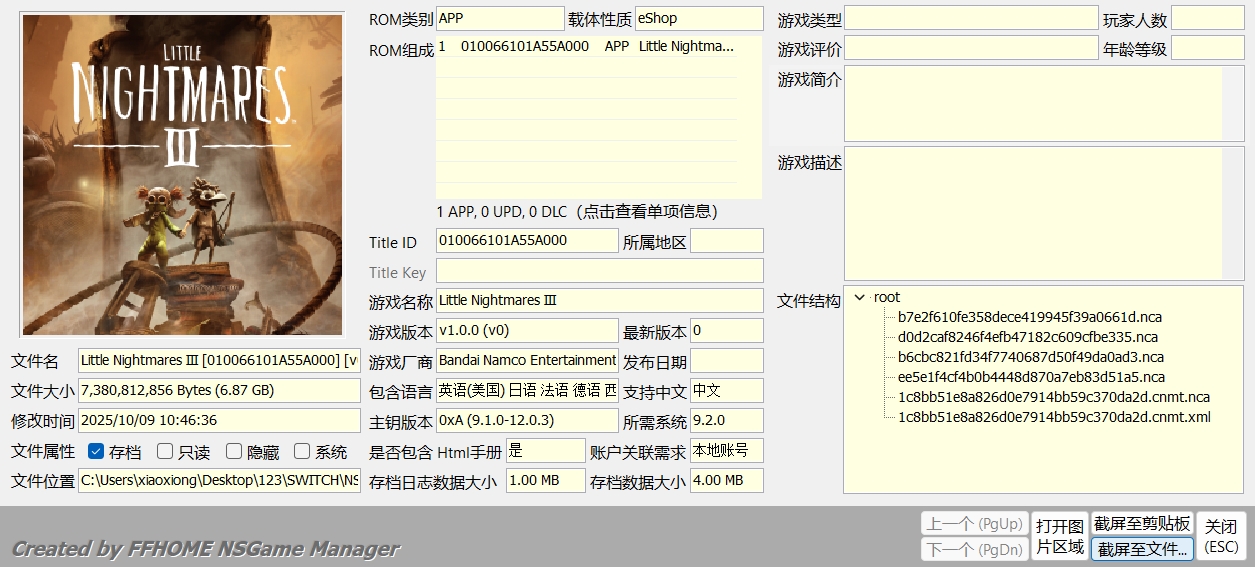Click 截屏至剪贴板 to copy screenshot
This screenshot has height=567, width=1255.
click(1142, 524)
